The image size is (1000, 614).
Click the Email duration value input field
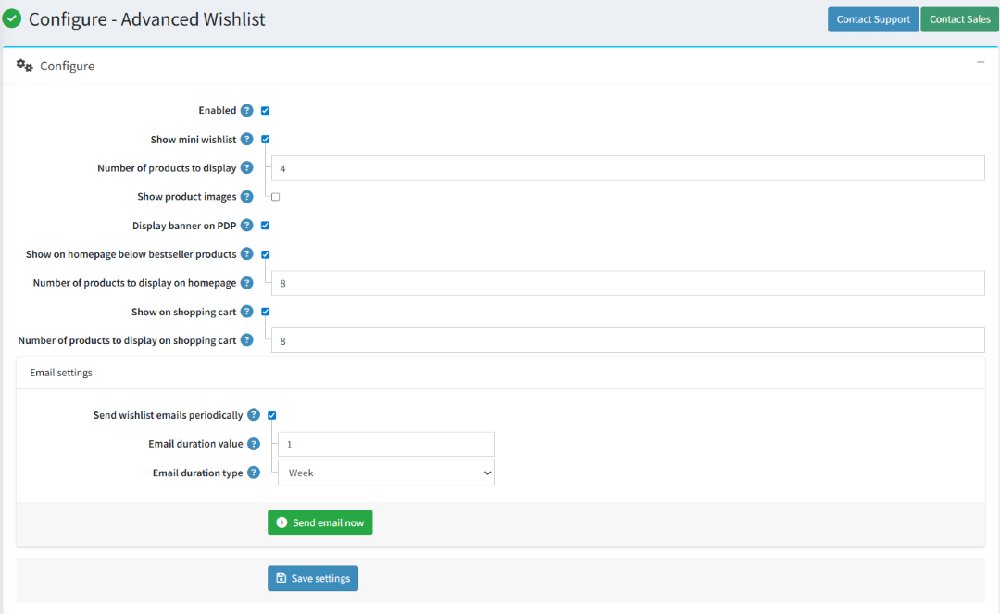coord(386,443)
